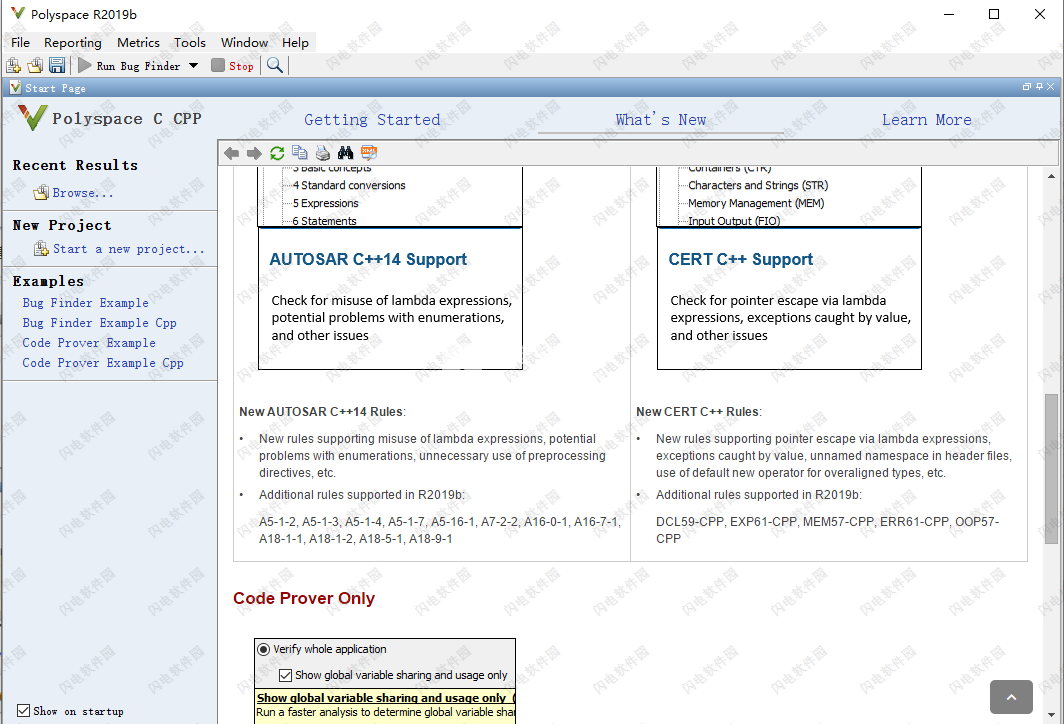Open the Window menu
The image size is (1064, 724).
click(x=244, y=42)
